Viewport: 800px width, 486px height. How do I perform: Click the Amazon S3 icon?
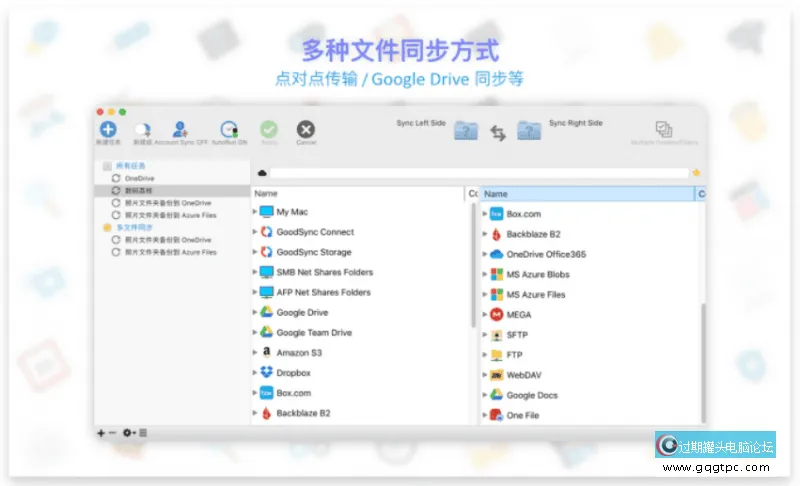click(x=266, y=352)
